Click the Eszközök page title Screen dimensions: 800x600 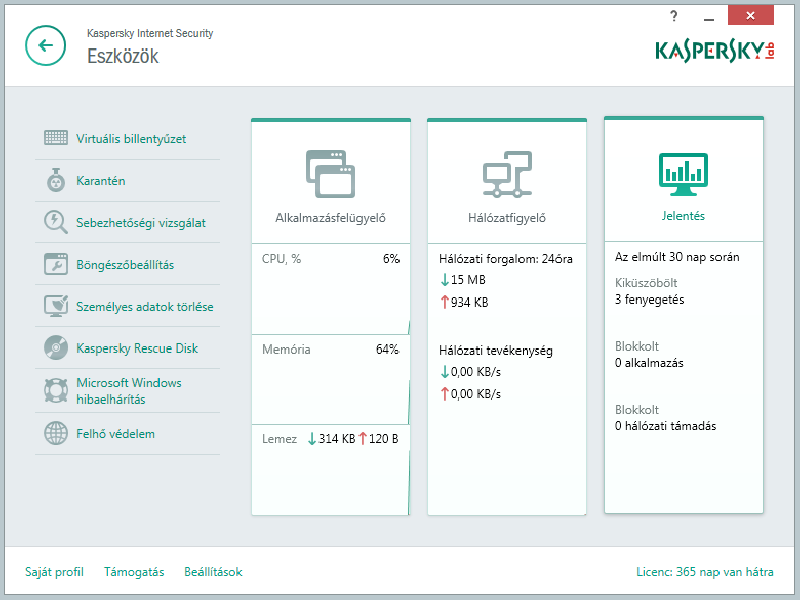coord(122,56)
